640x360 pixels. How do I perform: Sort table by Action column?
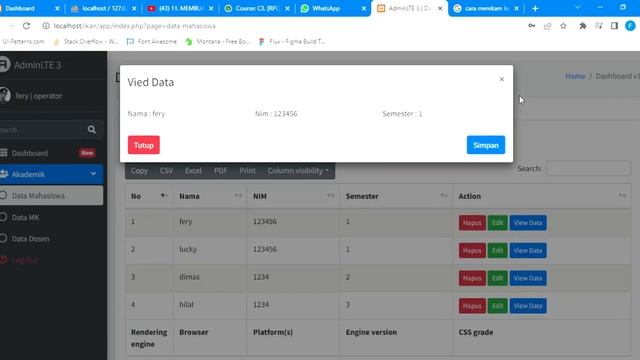click(x=542, y=196)
